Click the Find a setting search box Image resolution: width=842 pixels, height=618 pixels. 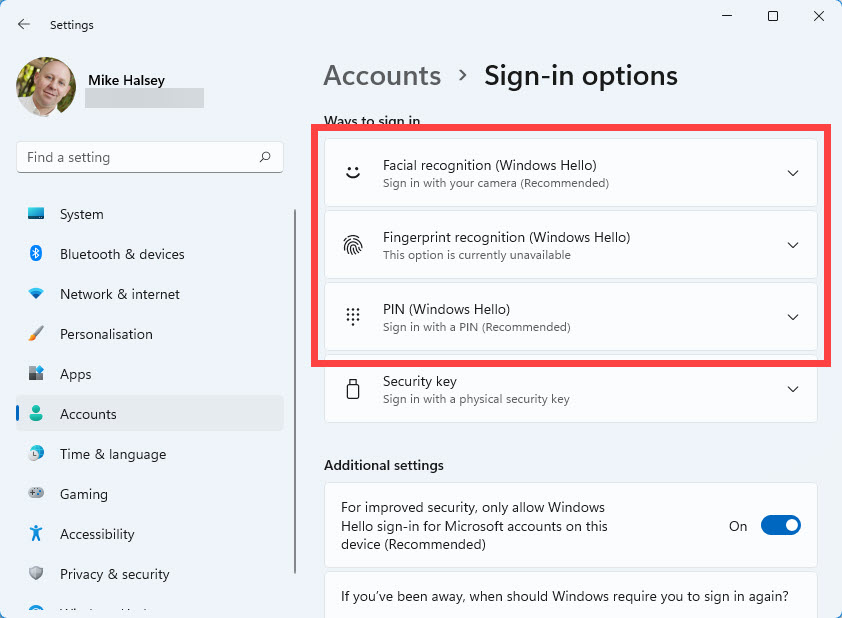point(140,157)
